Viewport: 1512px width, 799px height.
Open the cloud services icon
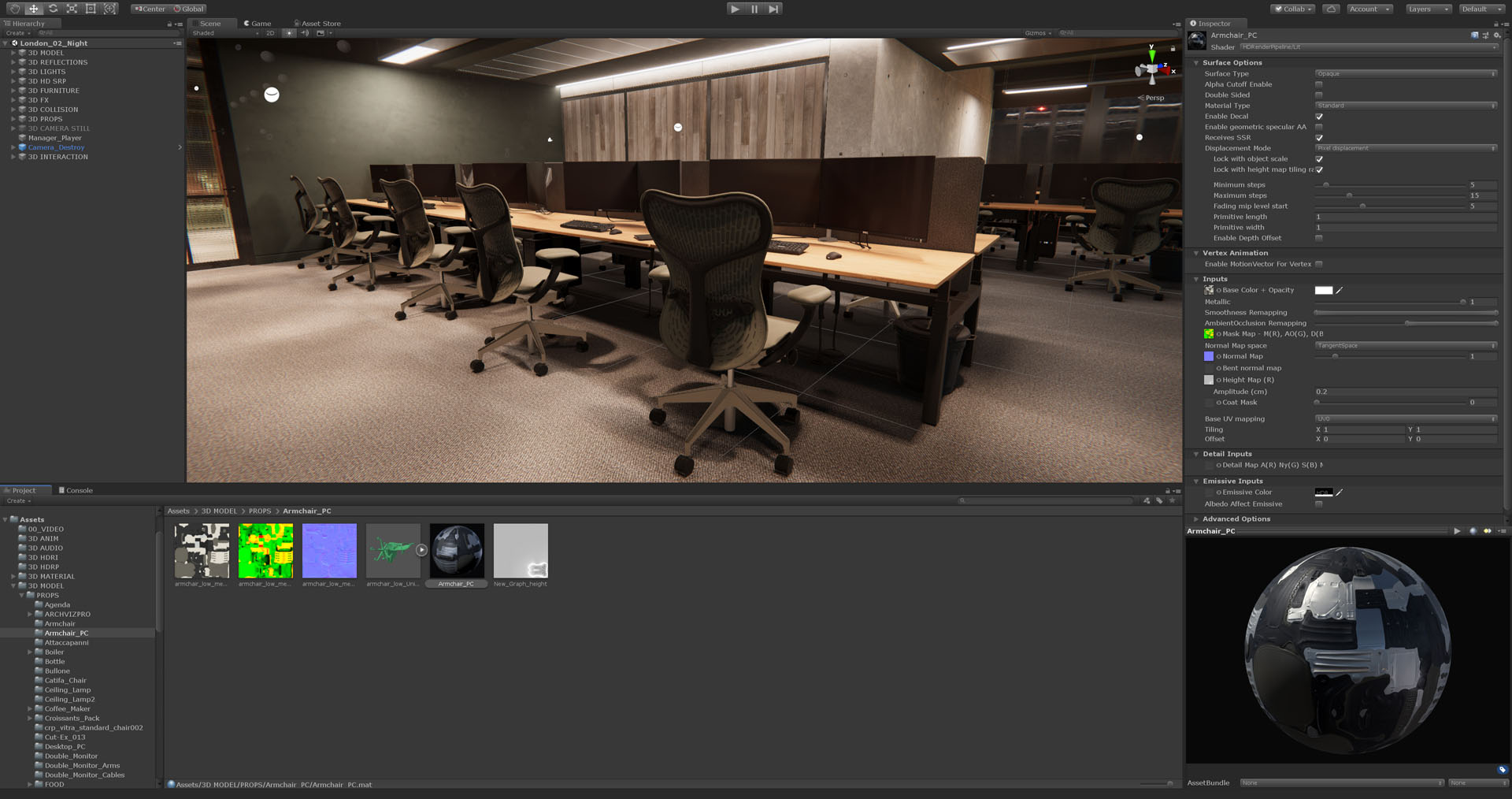tap(1331, 9)
